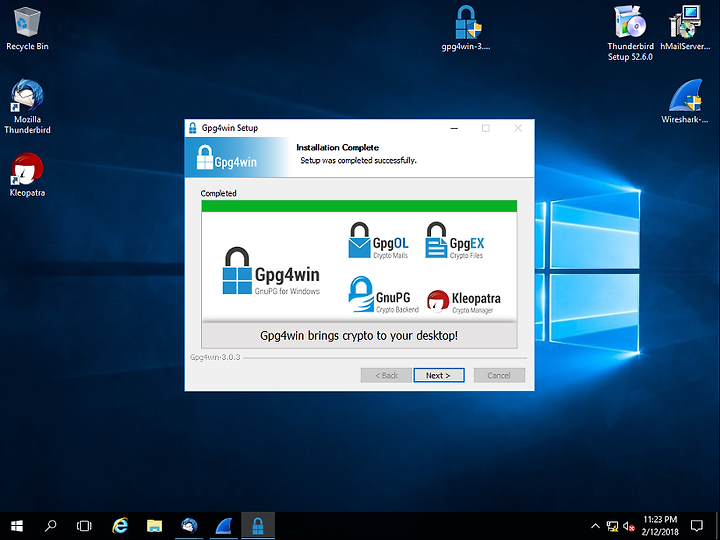Click the 'Completed' status label
Image resolution: width=720 pixels, height=540 pixels.
tap(219, 193)
